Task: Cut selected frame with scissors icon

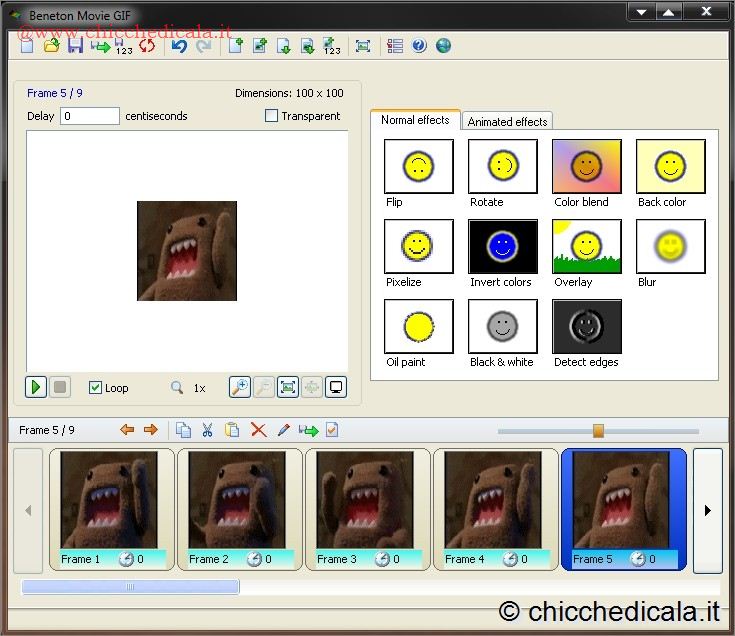Action: tap(207, 430)
